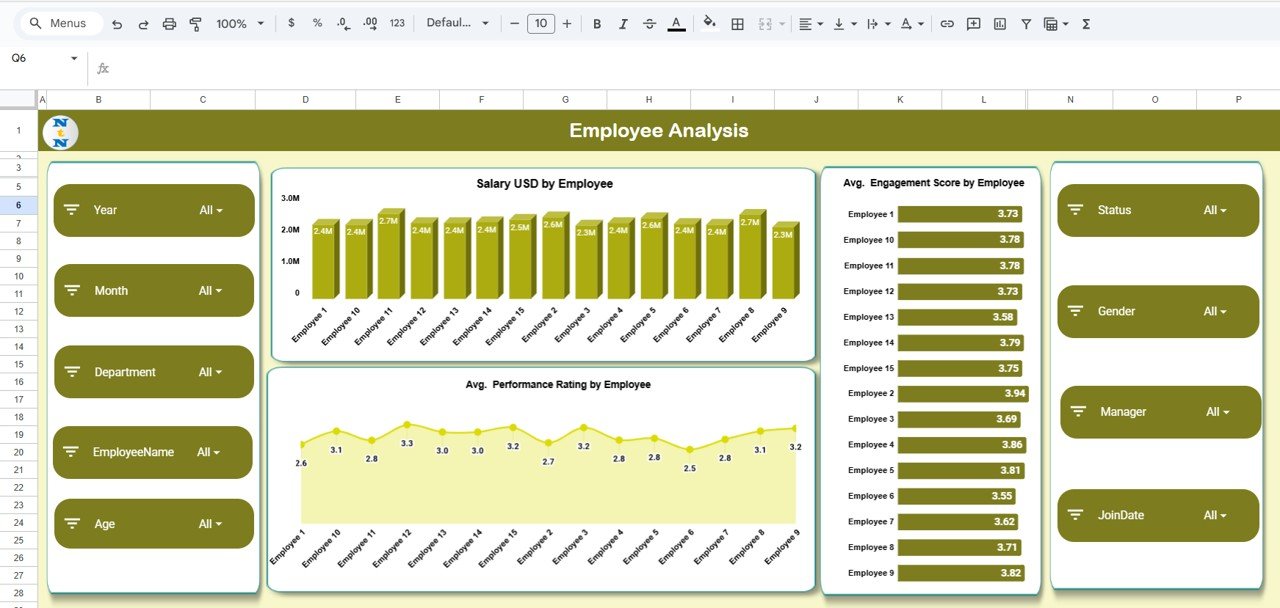Toggle italic formatting
Image resolution: width=1280 pixels, height=608 pixels.
pyautogui.click(x=621, y=22)
